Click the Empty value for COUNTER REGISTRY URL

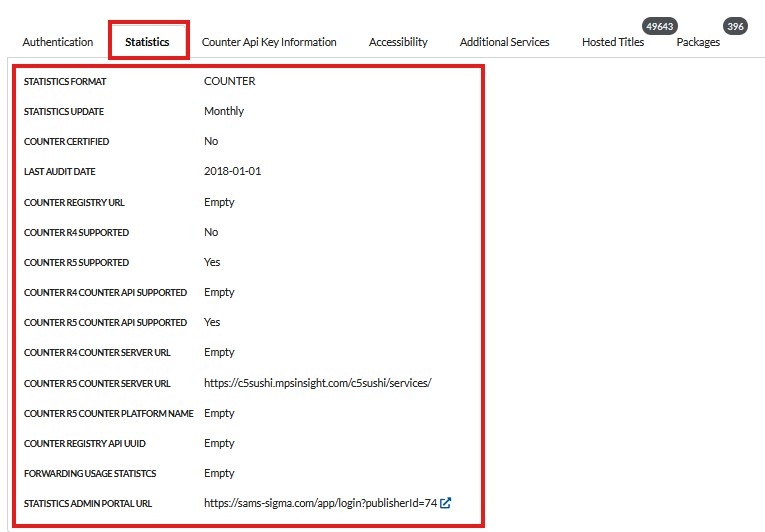(219, 202)
